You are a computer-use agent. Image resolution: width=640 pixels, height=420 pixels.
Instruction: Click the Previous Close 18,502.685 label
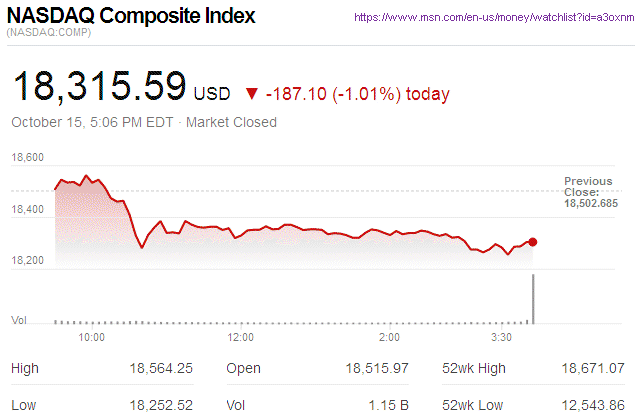(x=590, y=192)
